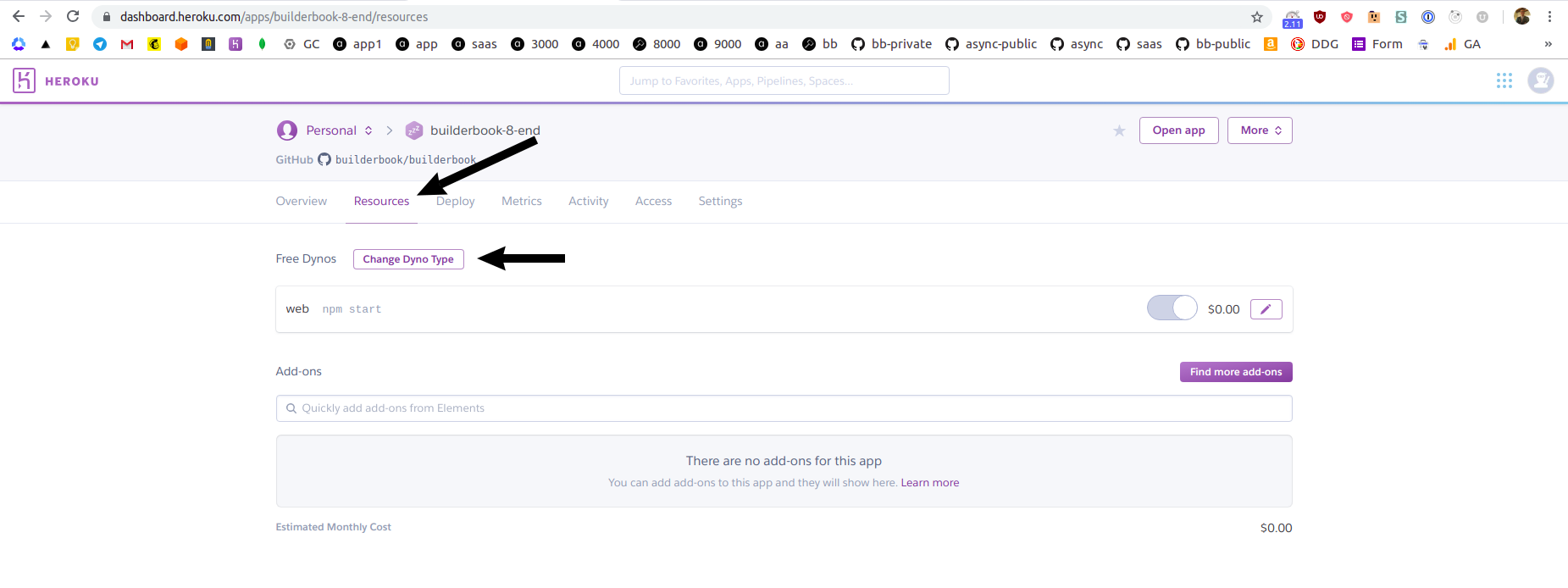Open the bb-private GitHub bookmark
The height and width of the screenshot is (588, 1568).
(x=891, y=44)
